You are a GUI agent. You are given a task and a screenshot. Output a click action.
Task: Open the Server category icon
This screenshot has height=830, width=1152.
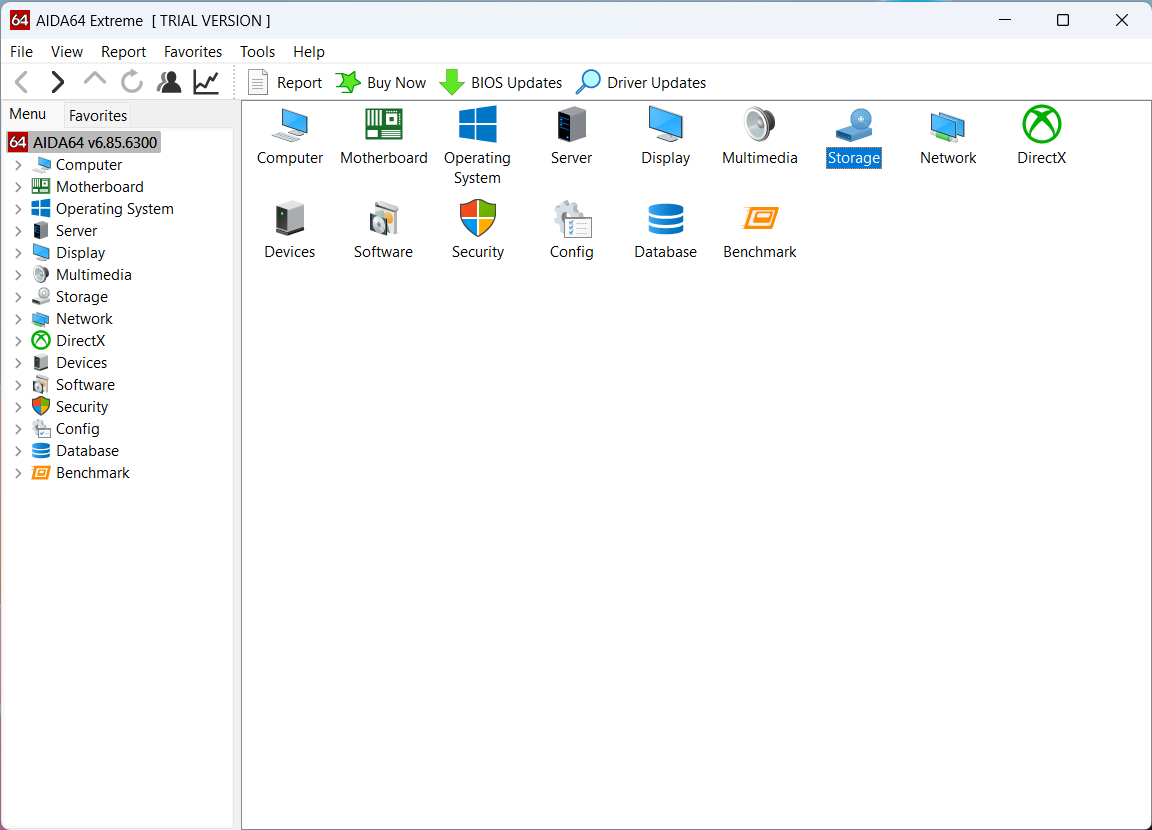tap(571, 137)
